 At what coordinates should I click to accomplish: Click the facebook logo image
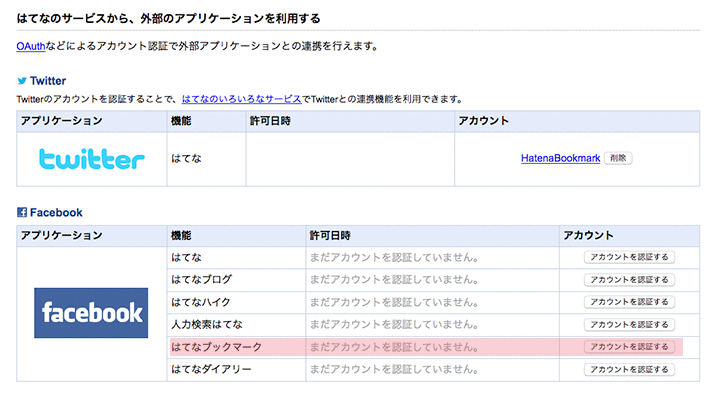91,313
